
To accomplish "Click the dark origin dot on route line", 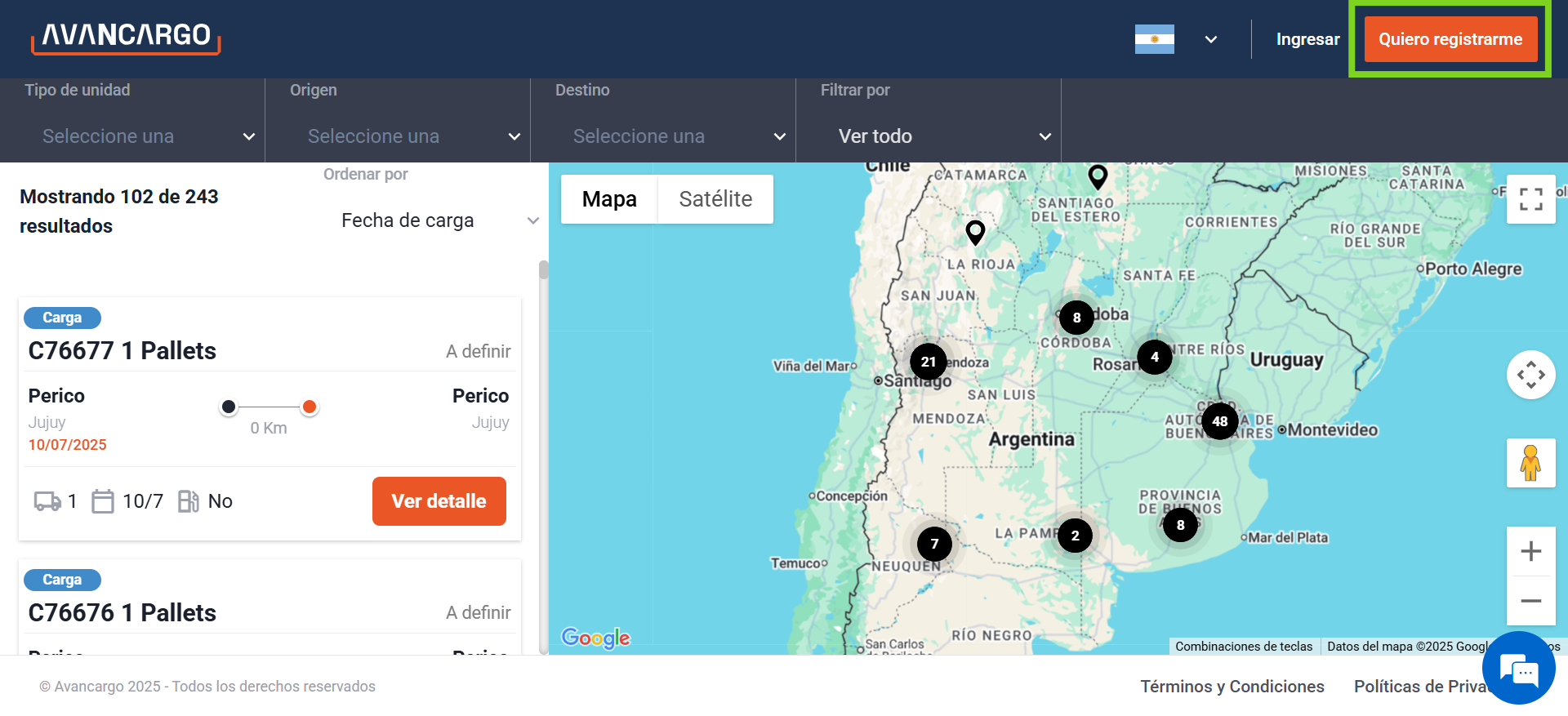I will (x=229, y=407).
